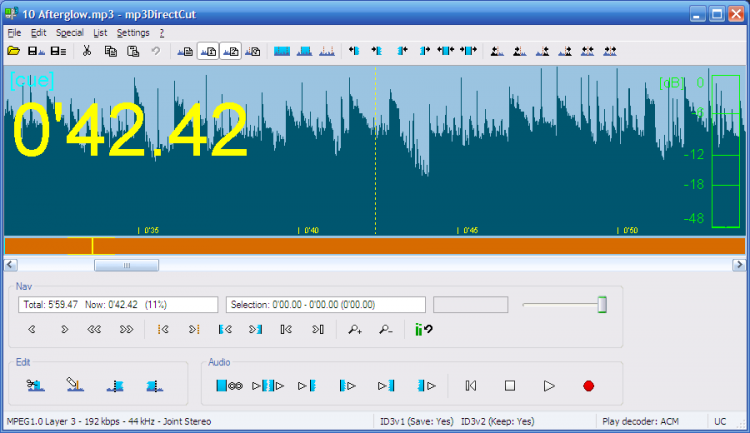
Task: Click the first icon in Edit panel
Action: point(36,385)
